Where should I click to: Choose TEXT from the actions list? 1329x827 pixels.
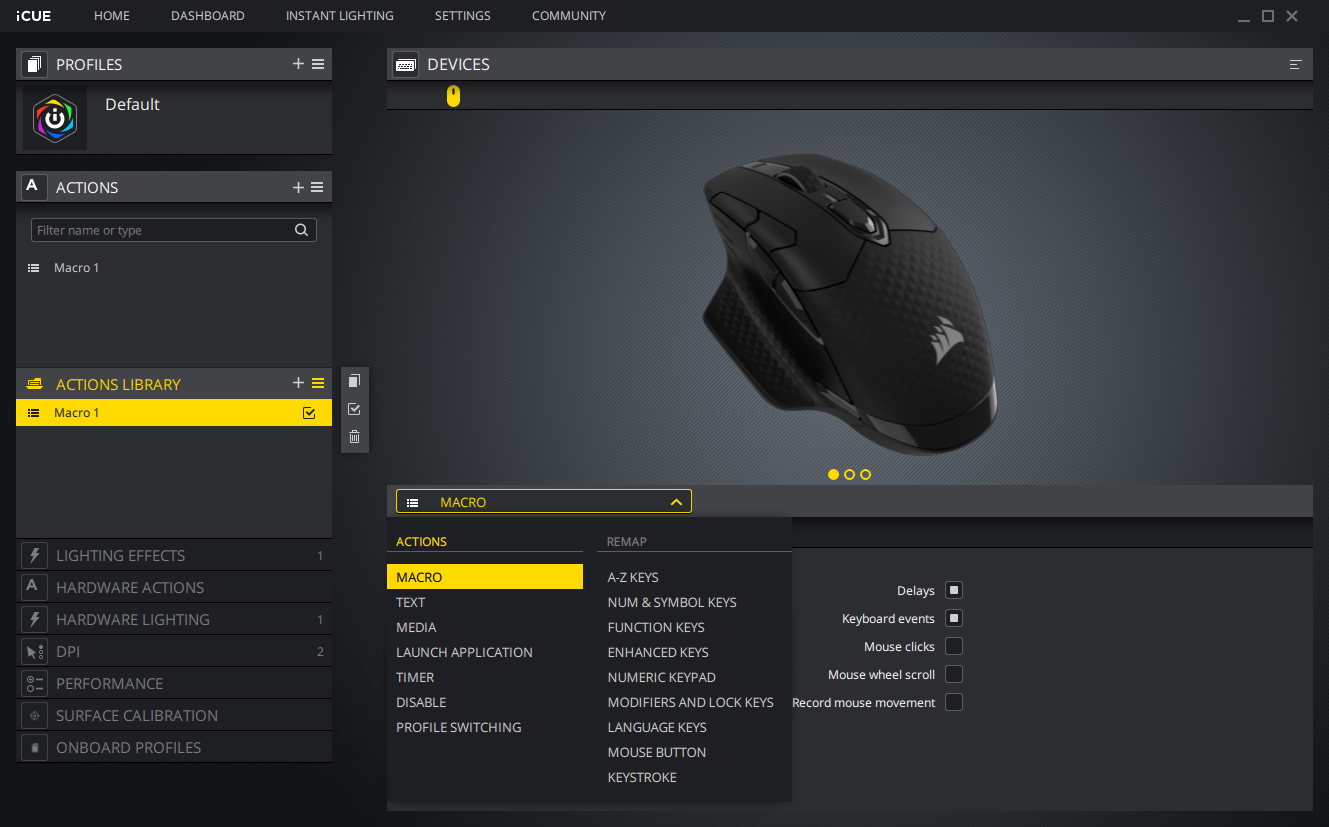coord(411,602)
